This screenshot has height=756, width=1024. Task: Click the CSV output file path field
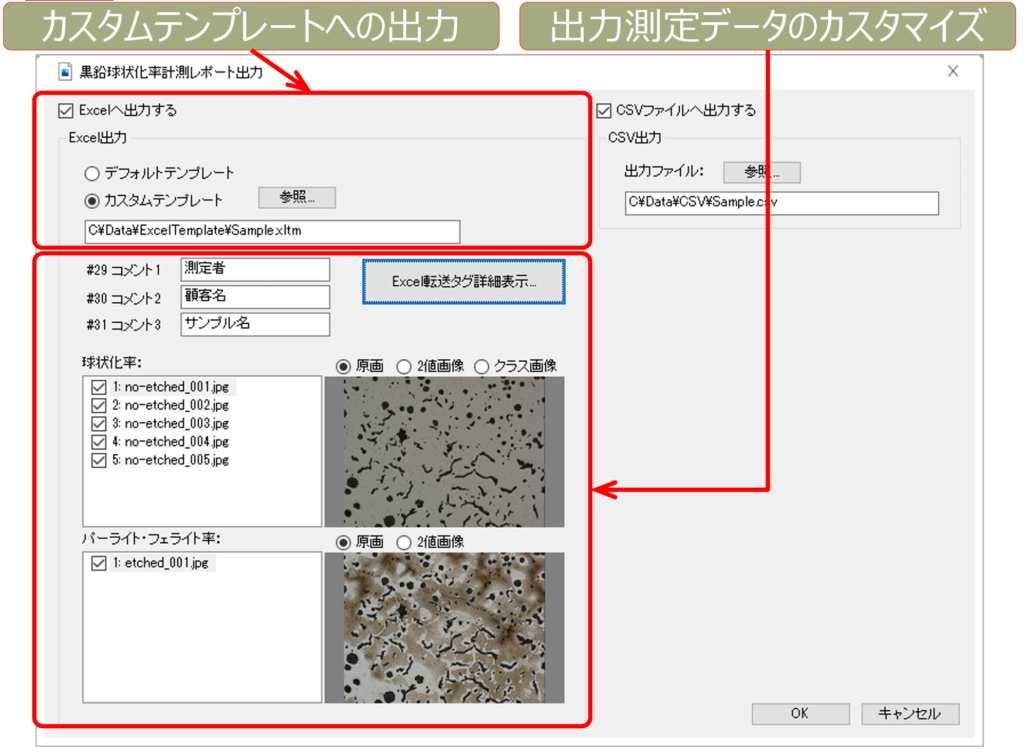point(782,203)
